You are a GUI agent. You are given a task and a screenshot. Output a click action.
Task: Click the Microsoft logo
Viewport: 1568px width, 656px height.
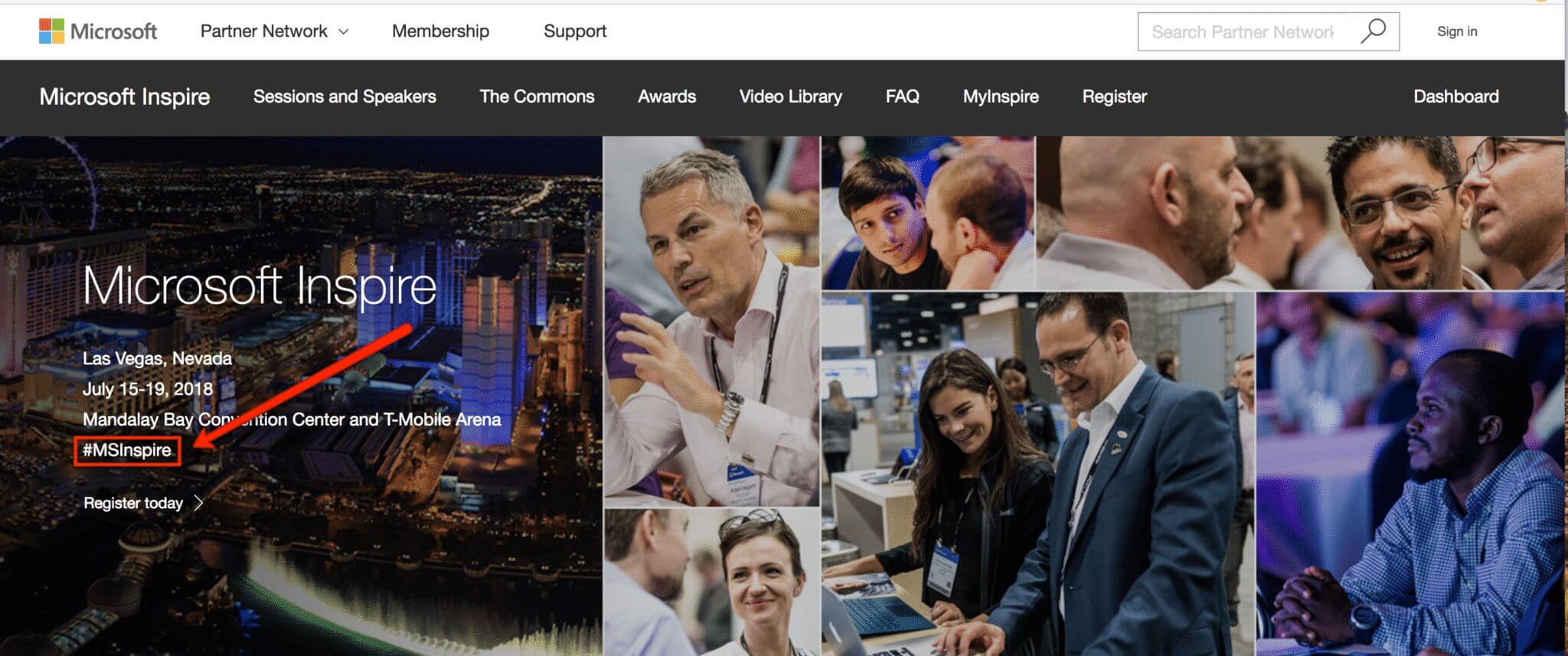98,31
